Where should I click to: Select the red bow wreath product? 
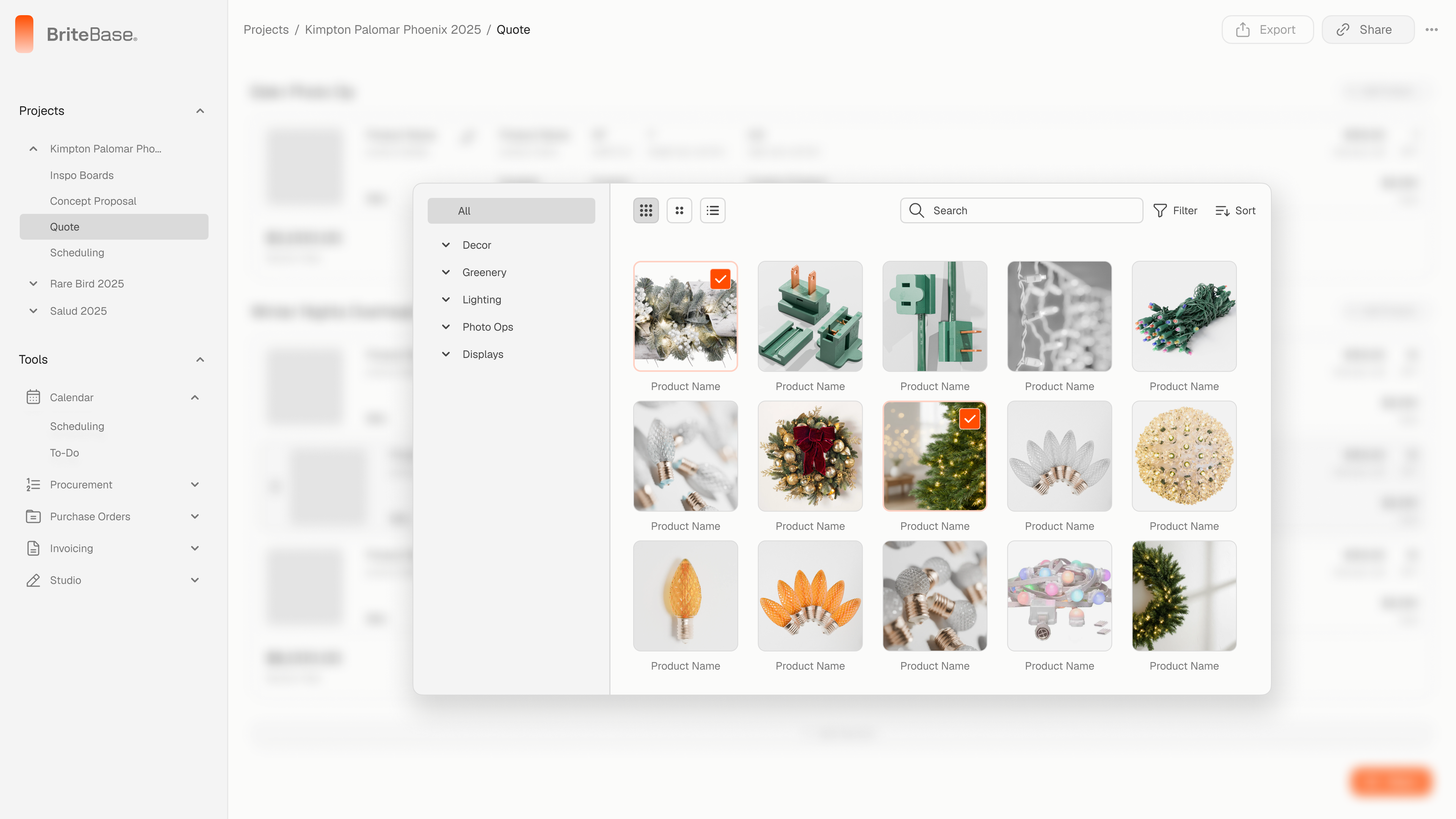tap(810, 456)
